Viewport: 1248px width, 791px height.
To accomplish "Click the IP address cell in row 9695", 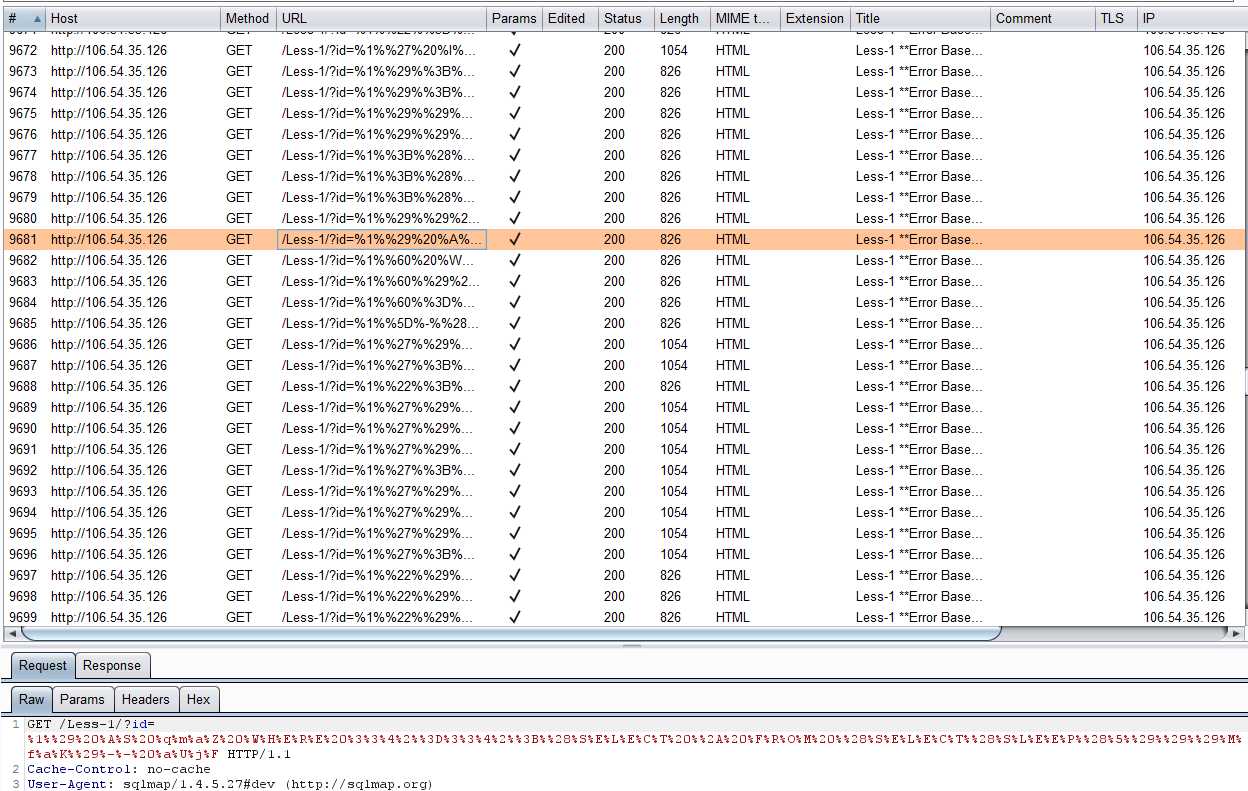I will coord(1184,533).
